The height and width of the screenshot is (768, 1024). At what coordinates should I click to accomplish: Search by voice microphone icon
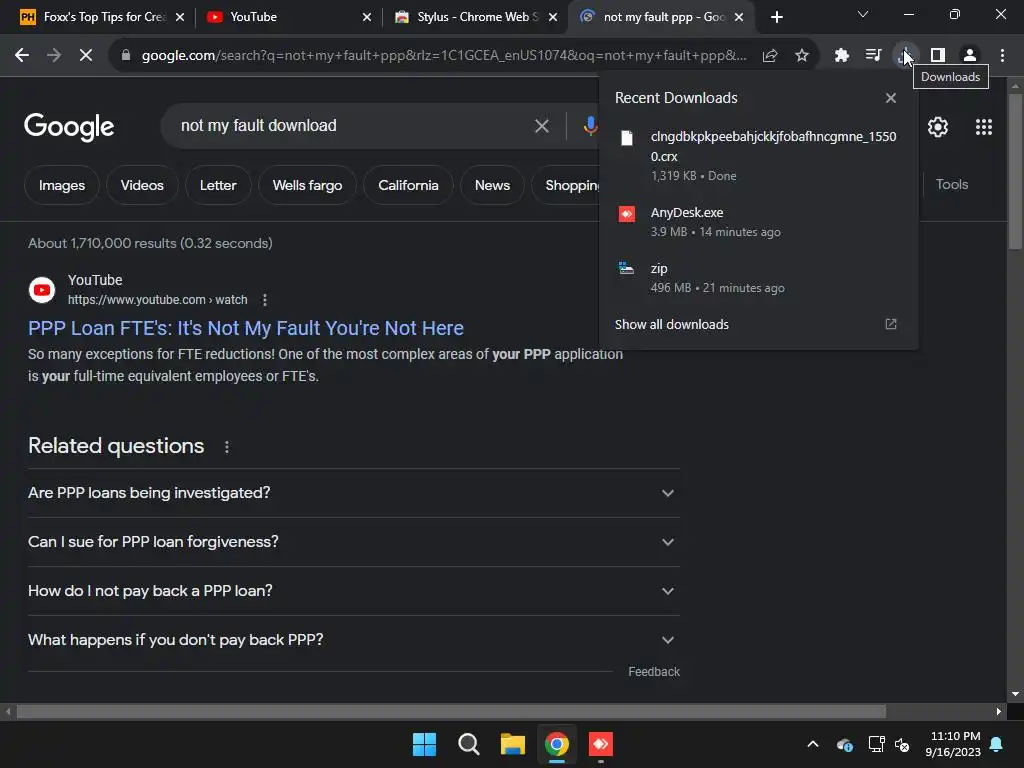coord(590,126)
